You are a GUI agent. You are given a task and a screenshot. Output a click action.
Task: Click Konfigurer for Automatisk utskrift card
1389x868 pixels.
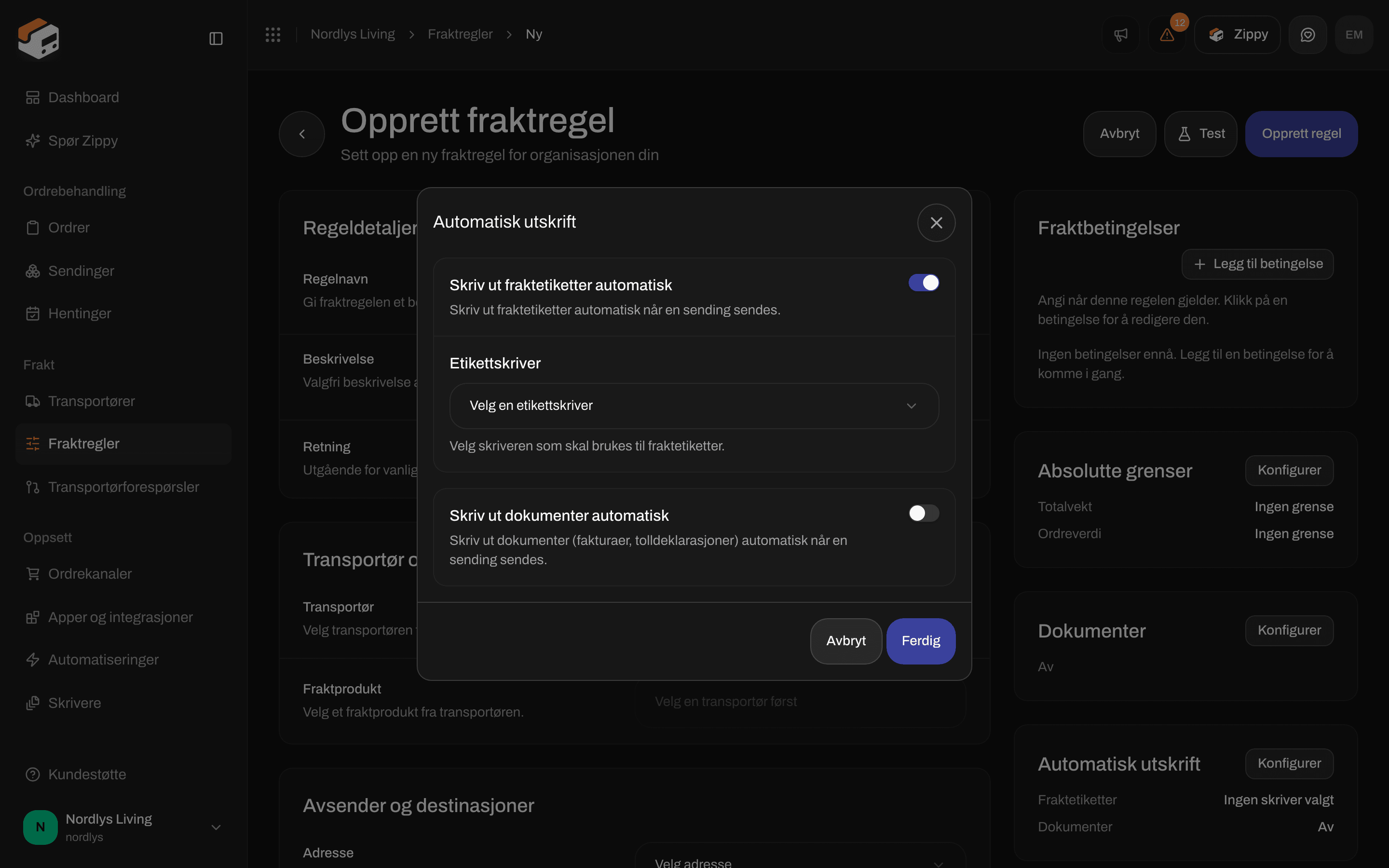(1289, 763)
